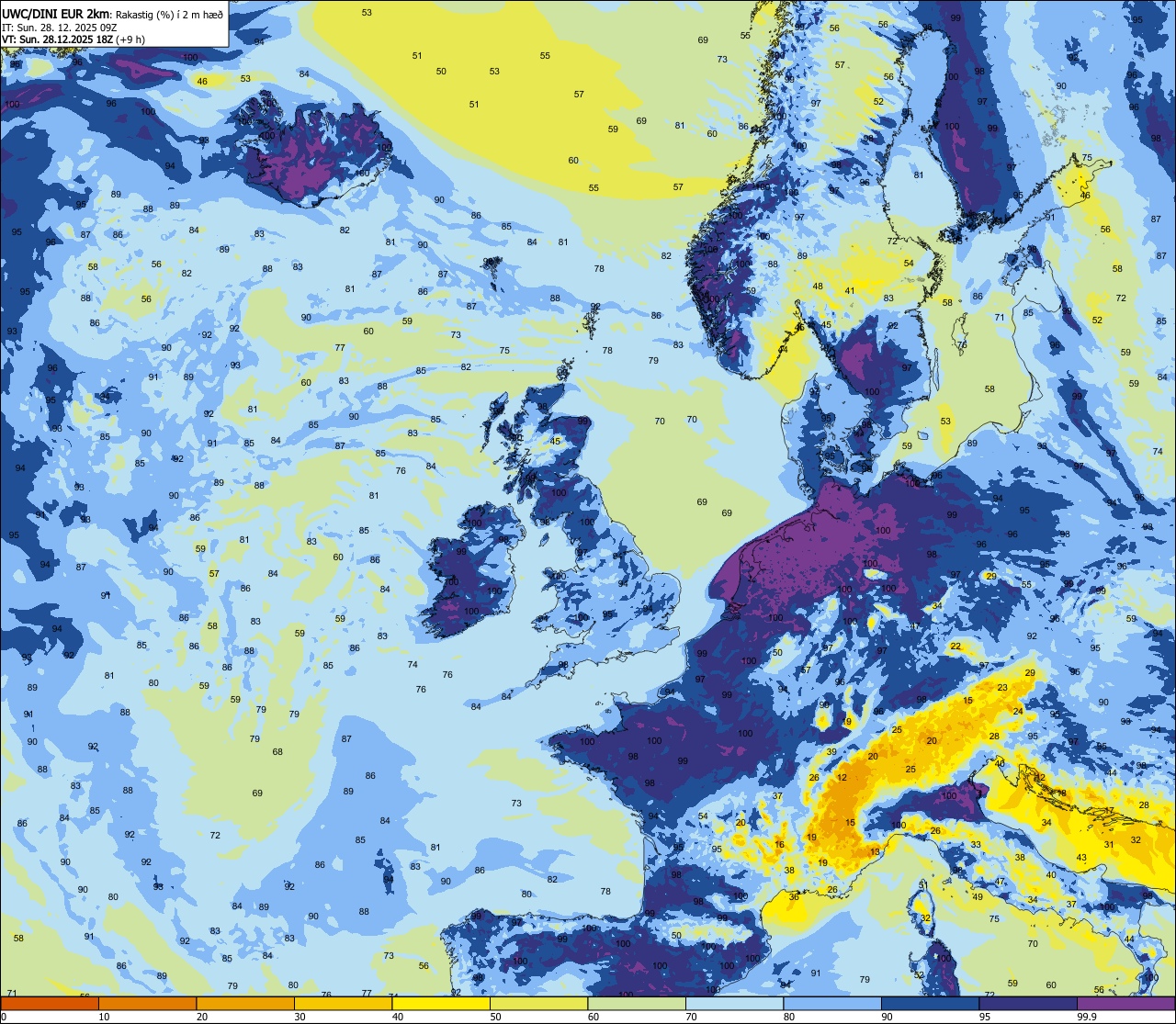Image resolution: width=1176 pixels, height=1024 pixels.
Task: Click the valid time "VT: Sun. 28.12.2025 18Z"
Action: click(58, 39)
